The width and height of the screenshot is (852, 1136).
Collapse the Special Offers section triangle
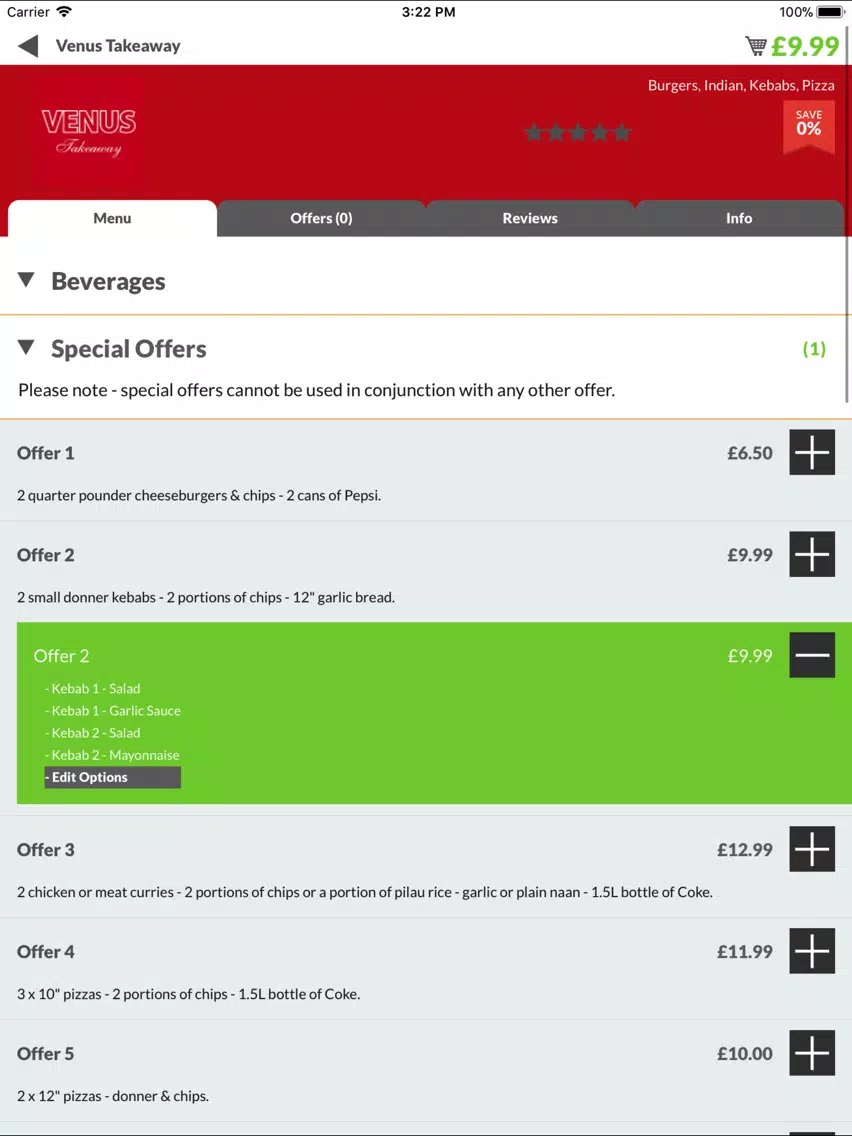[x=26, y=347]
